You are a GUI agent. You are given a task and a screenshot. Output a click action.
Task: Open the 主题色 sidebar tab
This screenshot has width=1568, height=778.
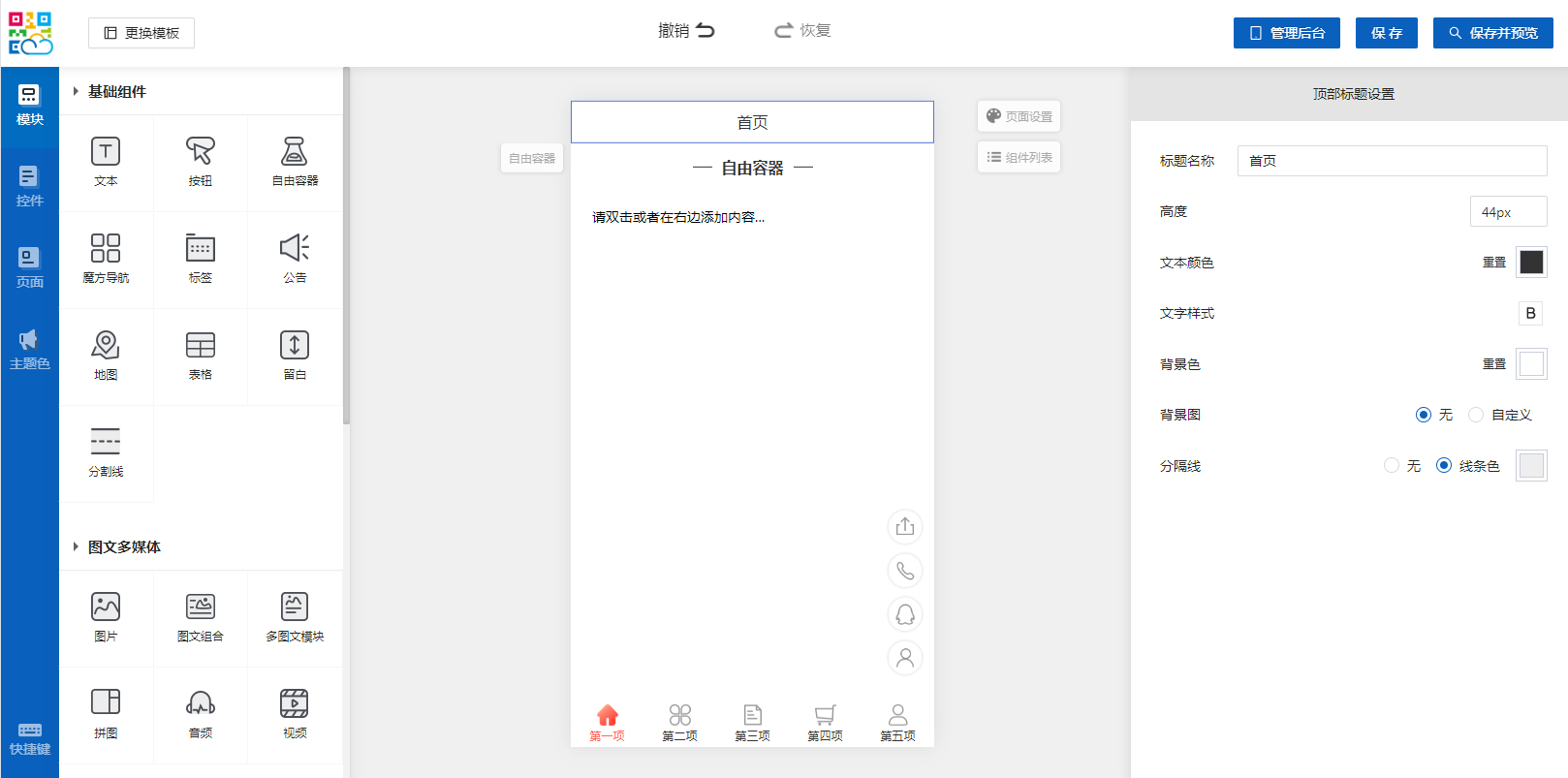(x=29, y=349)
